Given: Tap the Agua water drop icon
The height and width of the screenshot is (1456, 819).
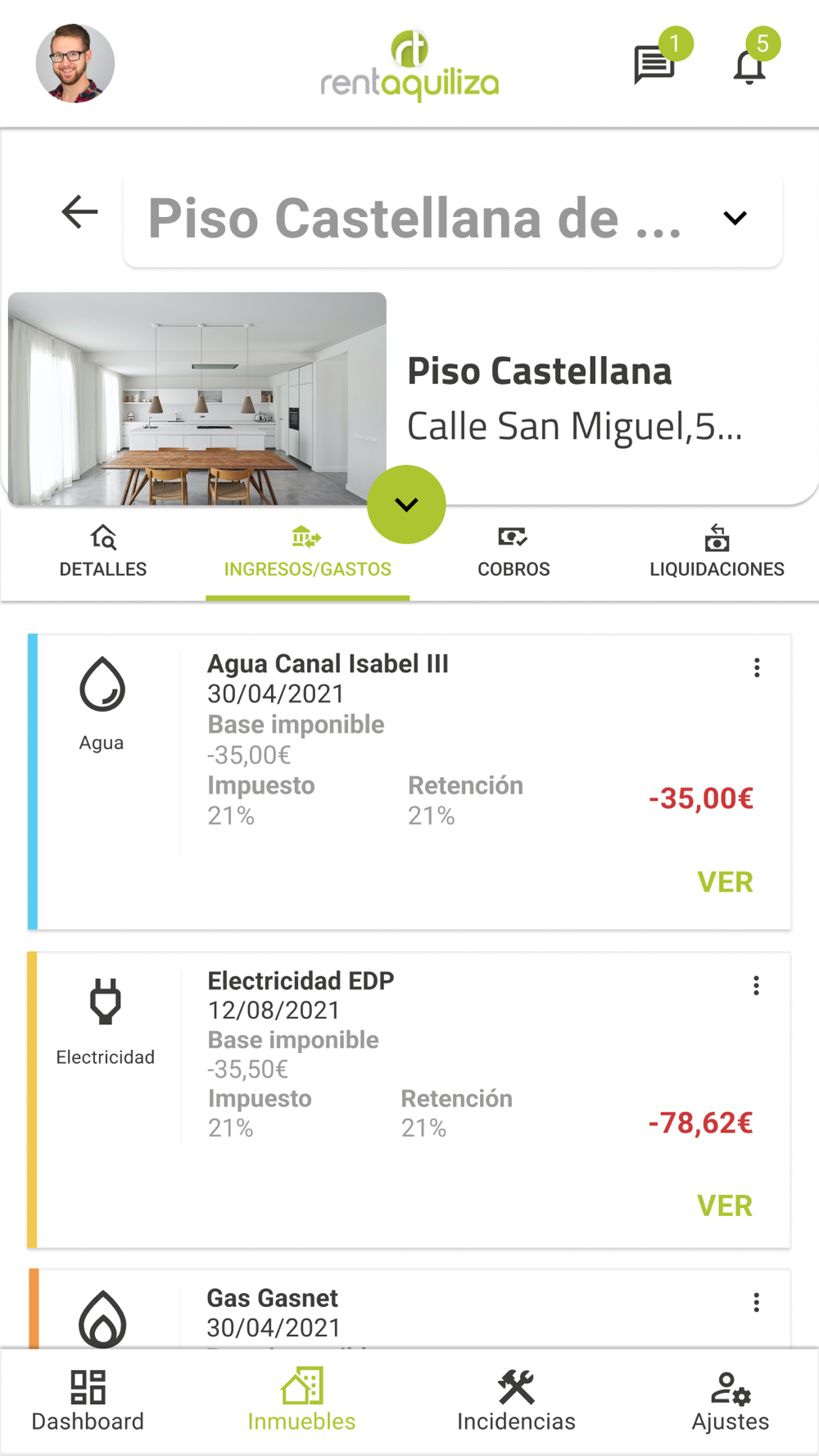Looking at the screenshot, I should tap(102, 684).
